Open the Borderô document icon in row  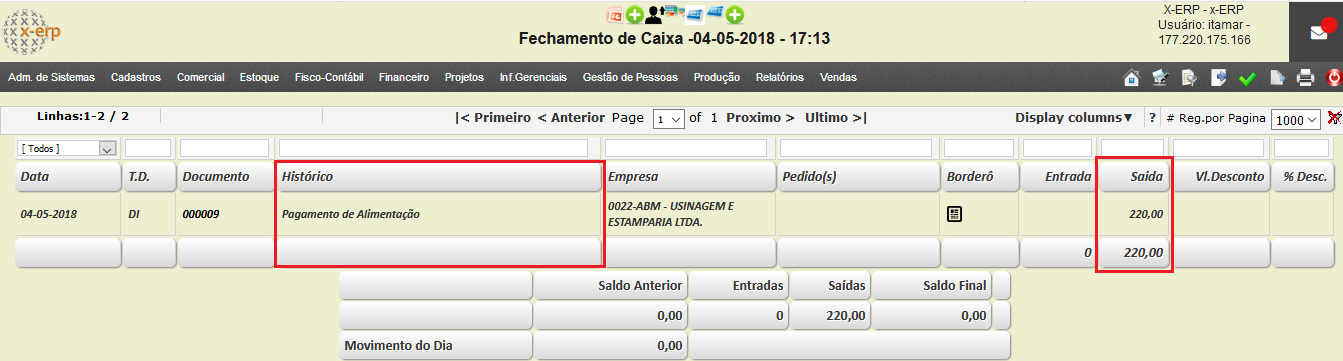pyautogui.click(x=955, y=213)
